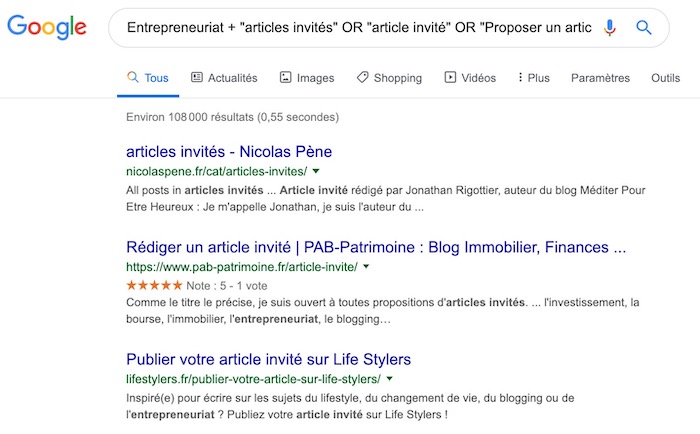Click the Shopping tag icon
Viewport: 700px width, 434px height.
pyautogui.click(x=362, y=77)
